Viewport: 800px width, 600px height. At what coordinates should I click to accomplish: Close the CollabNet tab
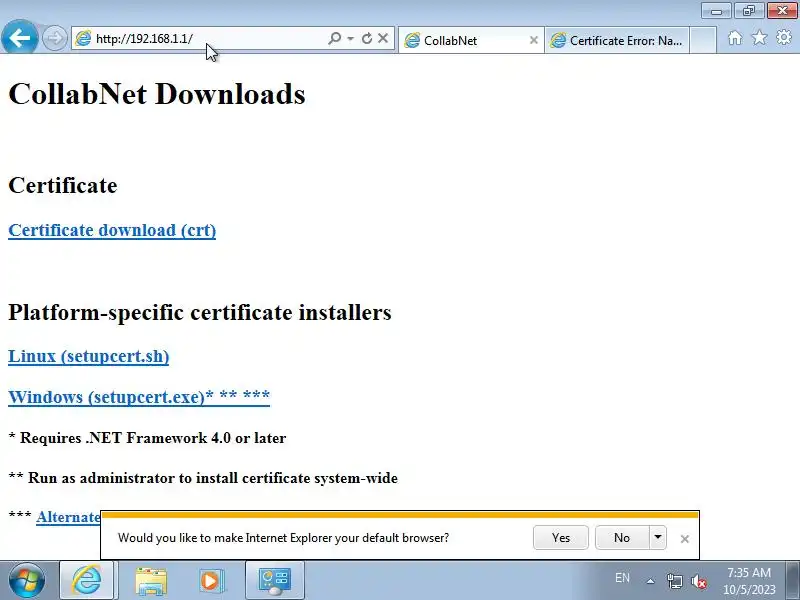coord(534,40)
